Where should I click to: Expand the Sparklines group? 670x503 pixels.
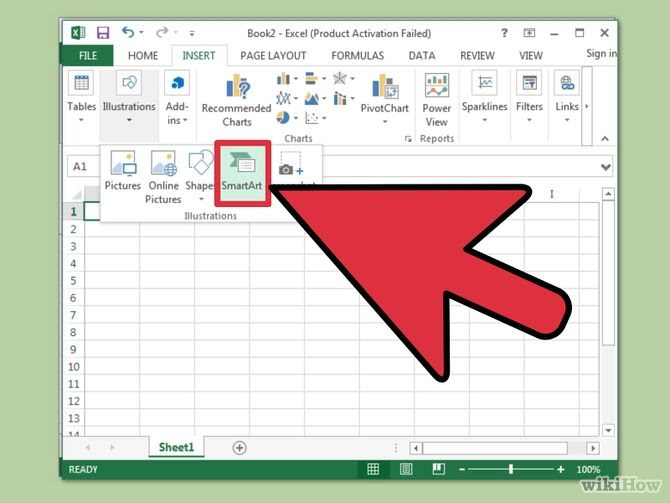point(485,97)
